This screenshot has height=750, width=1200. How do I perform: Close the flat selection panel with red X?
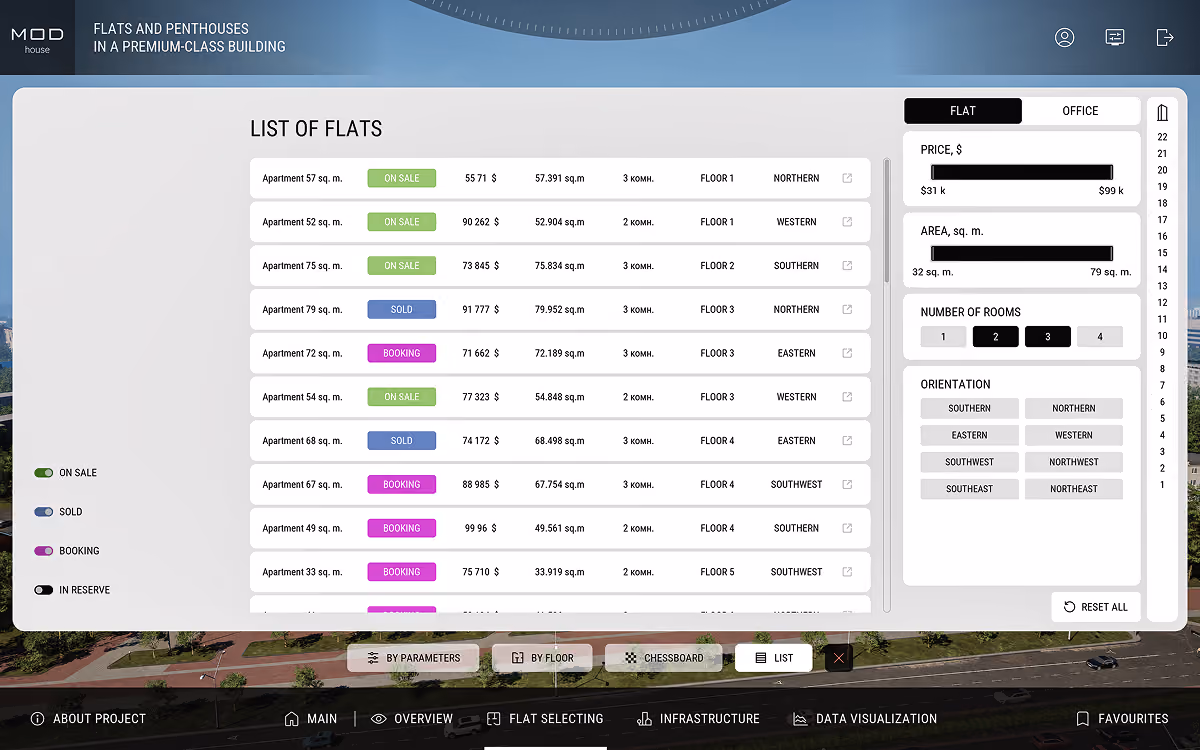point(839,658)
